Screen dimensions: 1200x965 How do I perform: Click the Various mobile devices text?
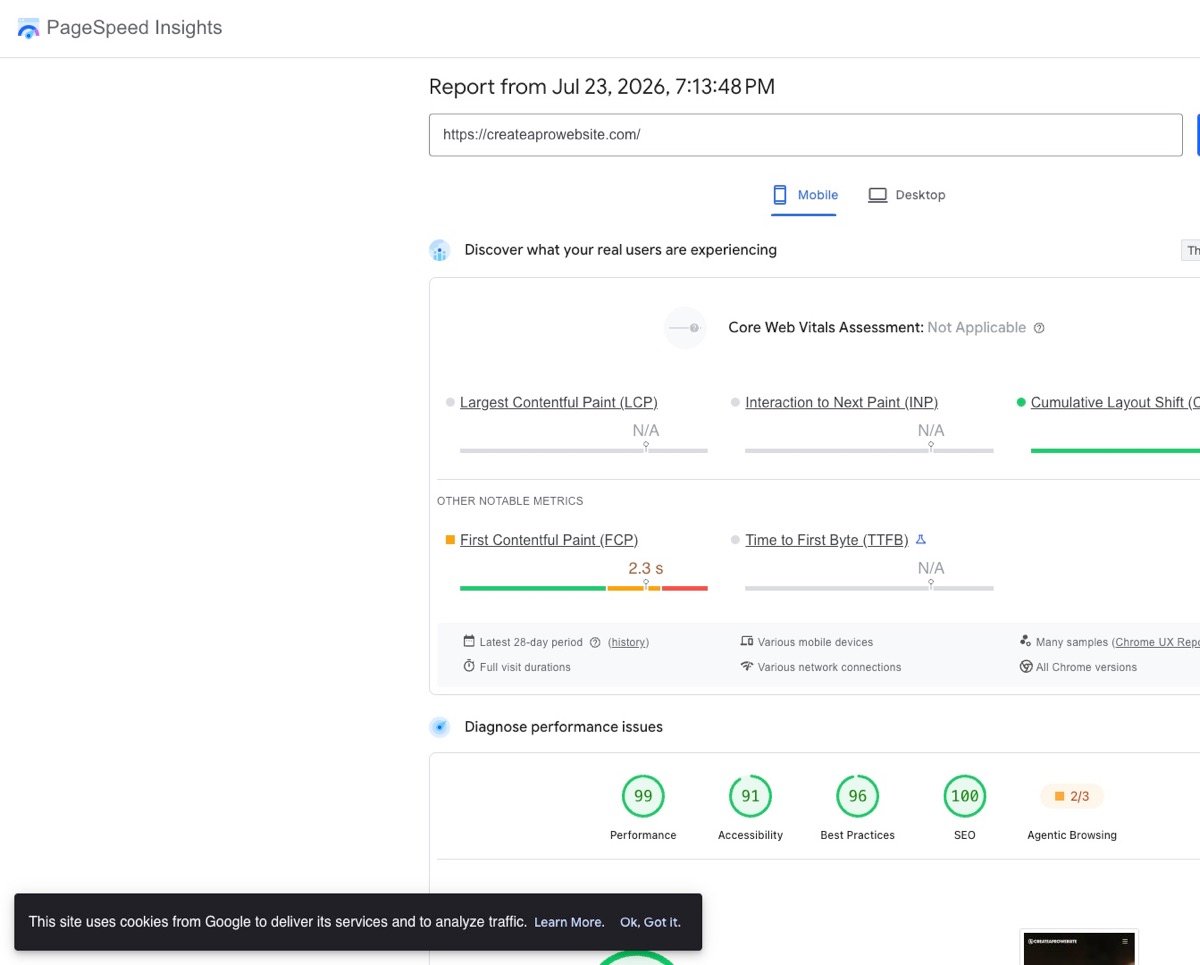[x=815, y=642]
